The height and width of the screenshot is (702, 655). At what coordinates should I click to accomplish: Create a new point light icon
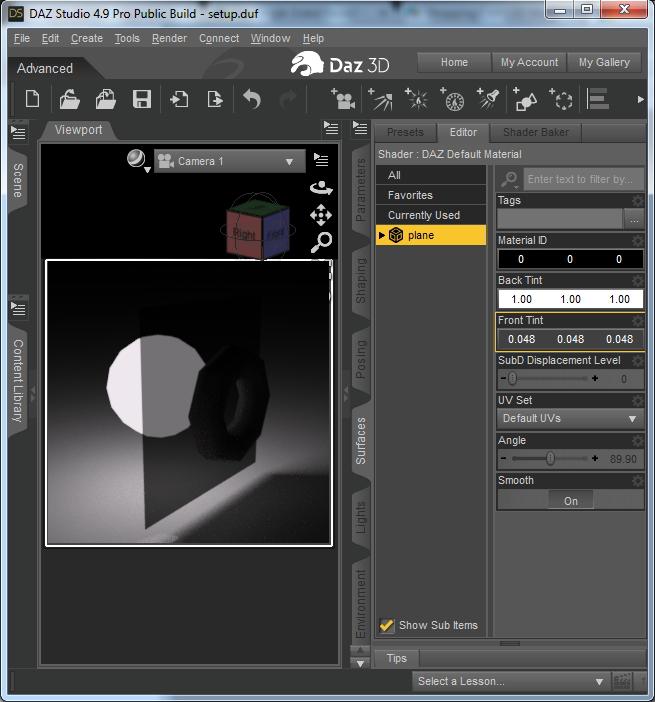(x=416, y=99)
